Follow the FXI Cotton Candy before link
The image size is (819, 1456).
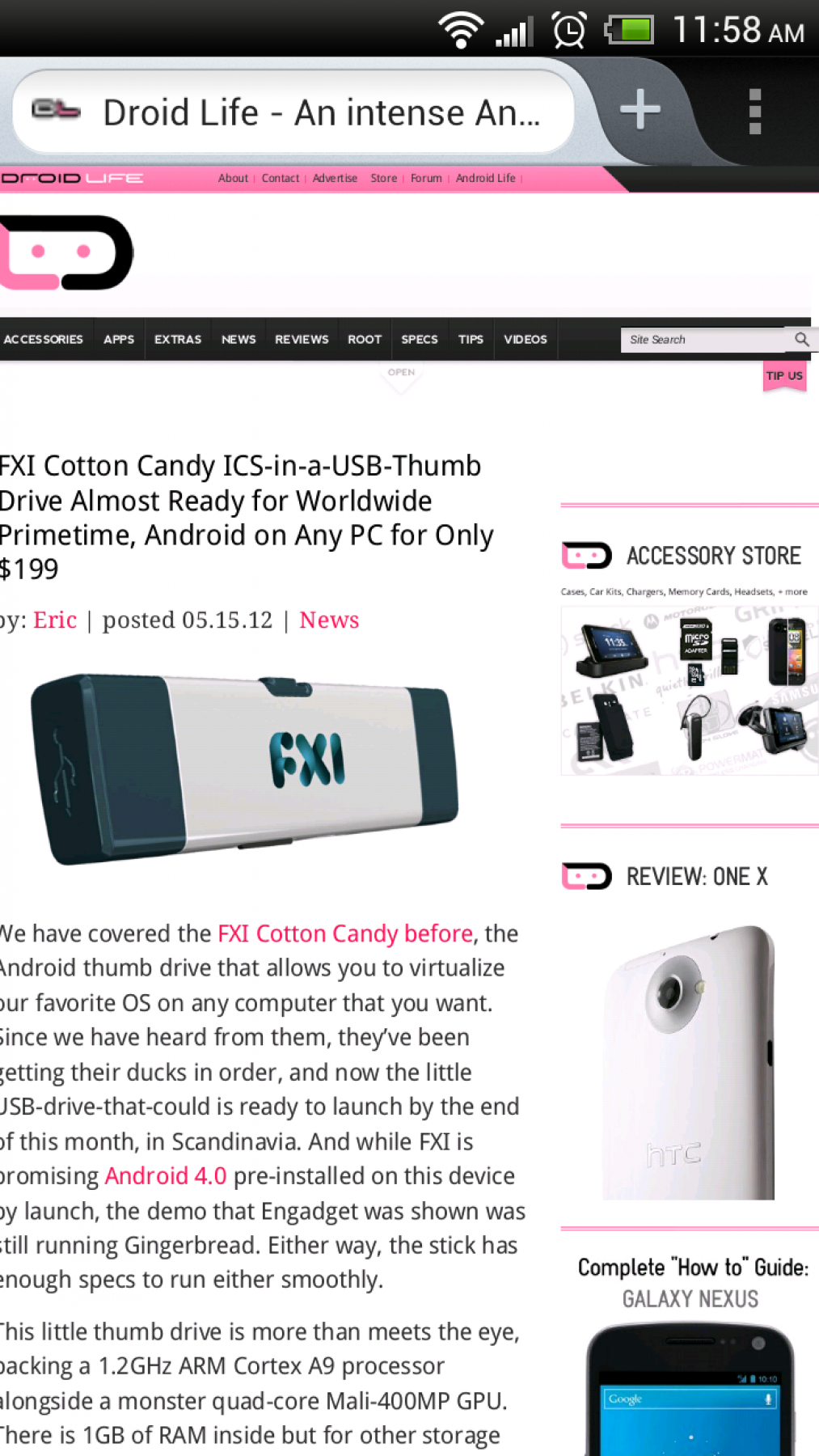click(x=345, y=933)
